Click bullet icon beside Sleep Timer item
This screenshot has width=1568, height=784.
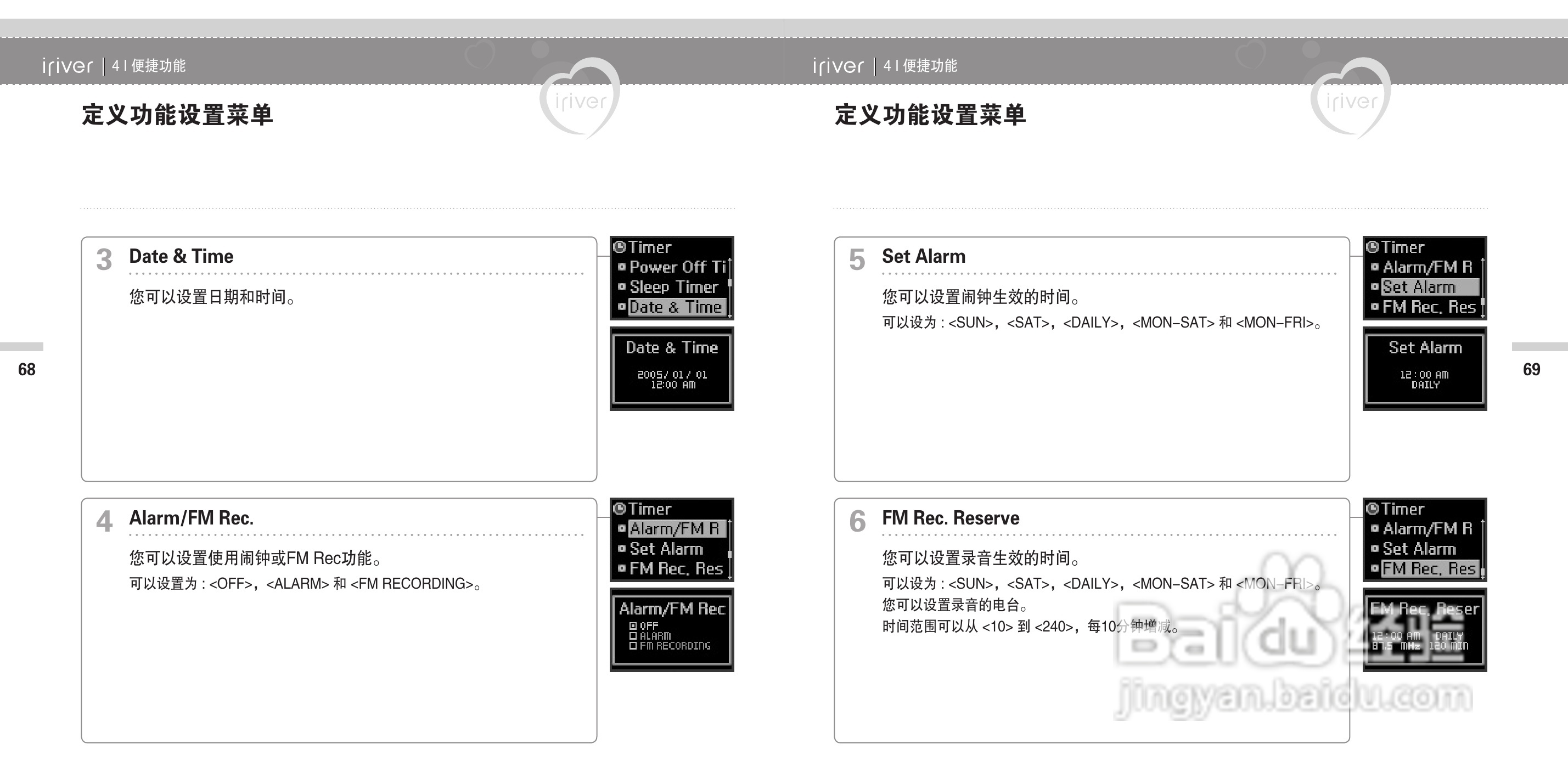coord(621,287)
